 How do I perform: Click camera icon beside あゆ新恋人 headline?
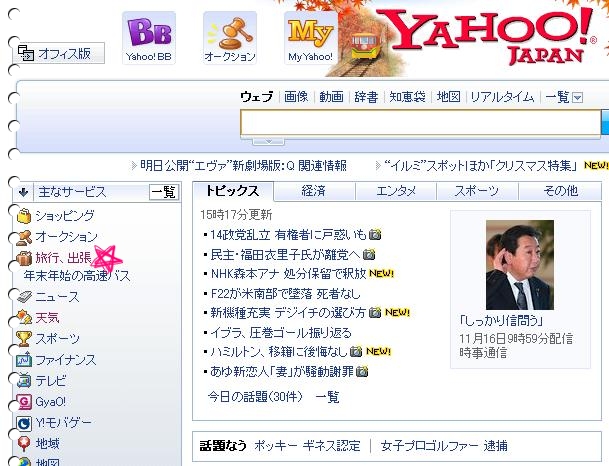[362, 372]
